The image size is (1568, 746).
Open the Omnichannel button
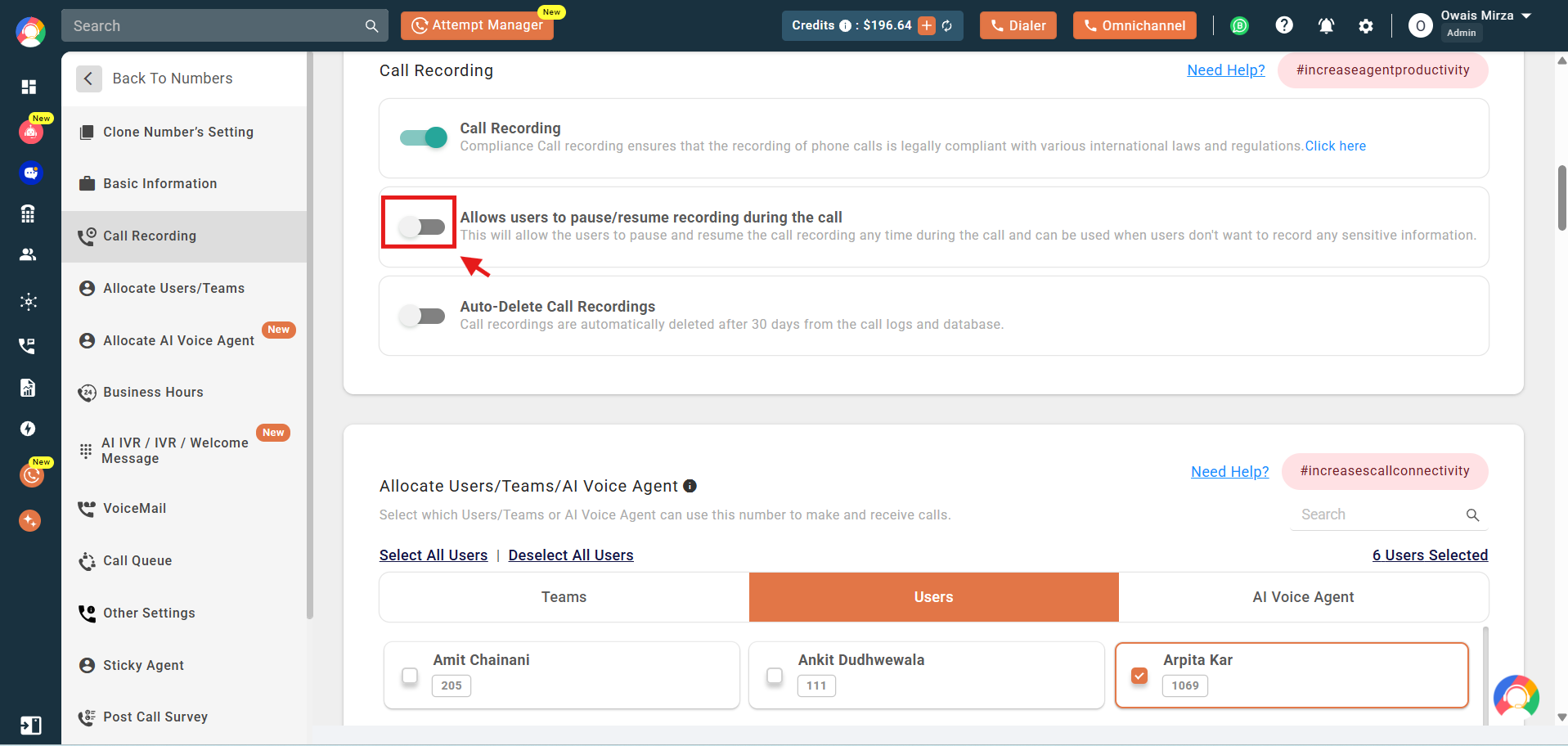[x=1134, y=25]
